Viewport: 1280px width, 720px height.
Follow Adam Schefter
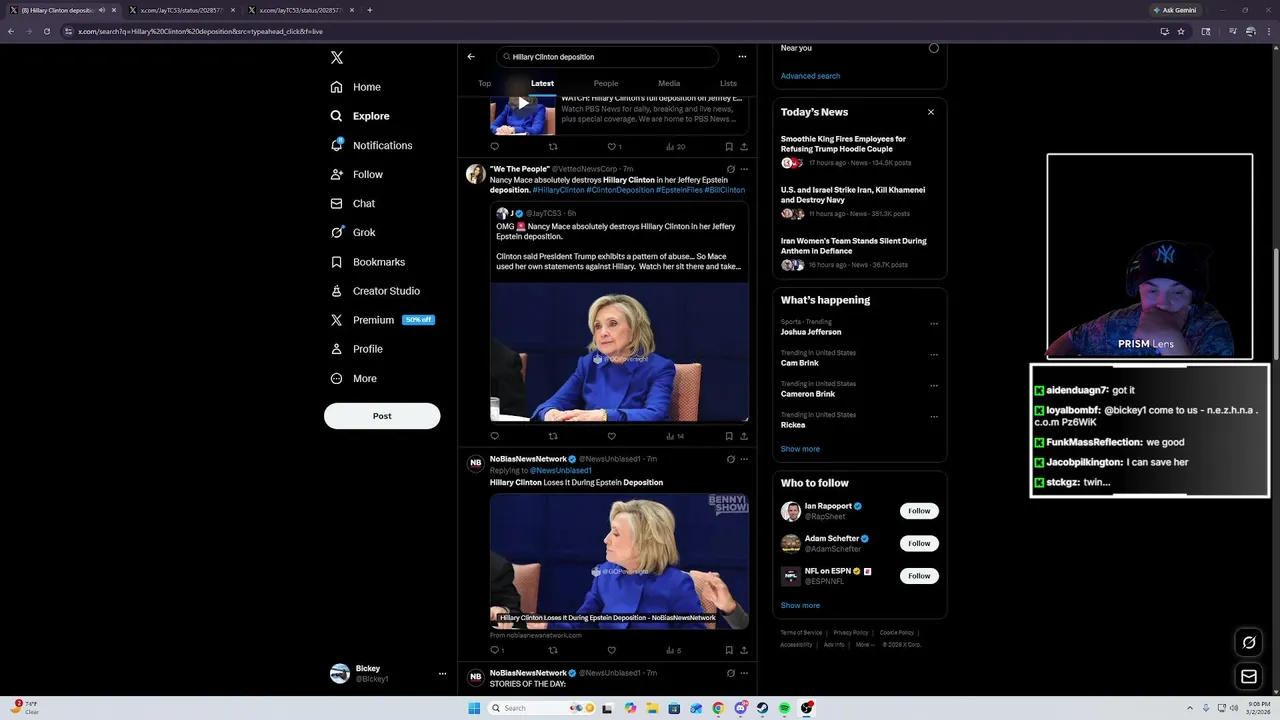[919, 543]
